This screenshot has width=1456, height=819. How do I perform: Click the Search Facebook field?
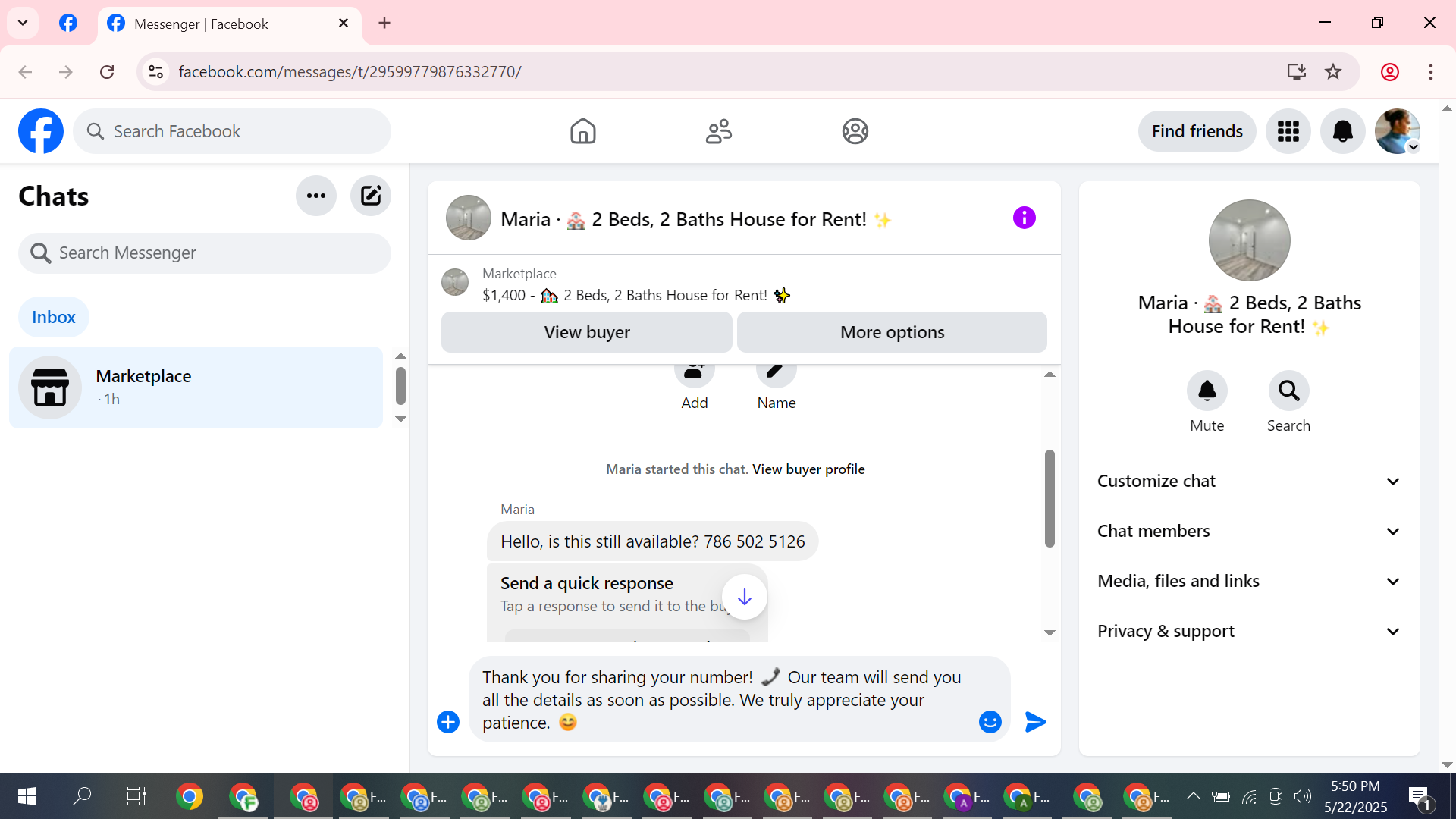(232, 131)
